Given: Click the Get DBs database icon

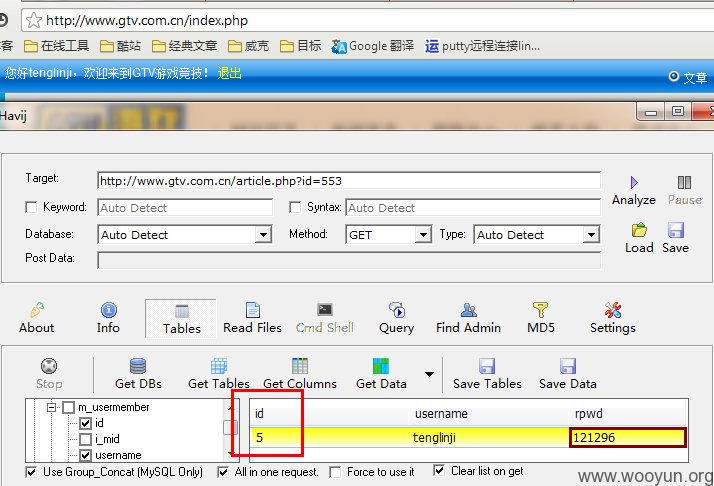Looking at the screenshot, I should coord(138,366).
